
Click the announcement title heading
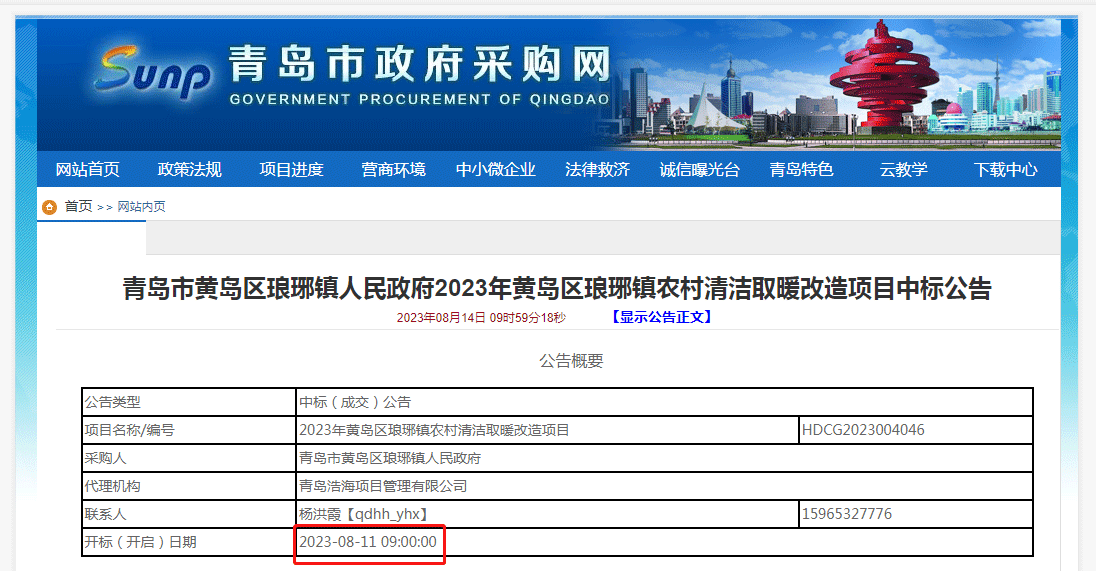[557, 288]
